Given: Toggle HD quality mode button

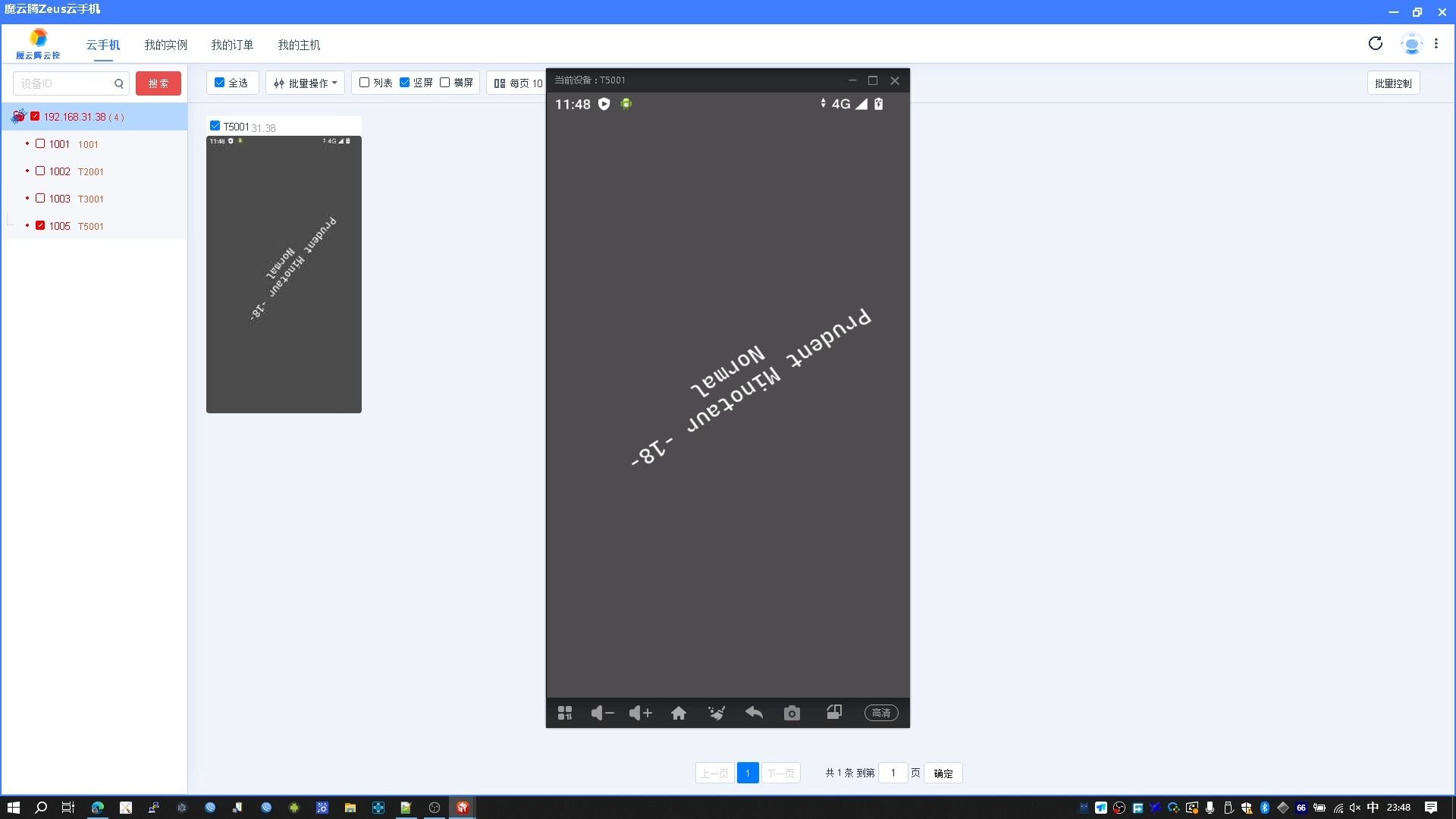Looking at the screenshot, I should click(x=880, y=713).
